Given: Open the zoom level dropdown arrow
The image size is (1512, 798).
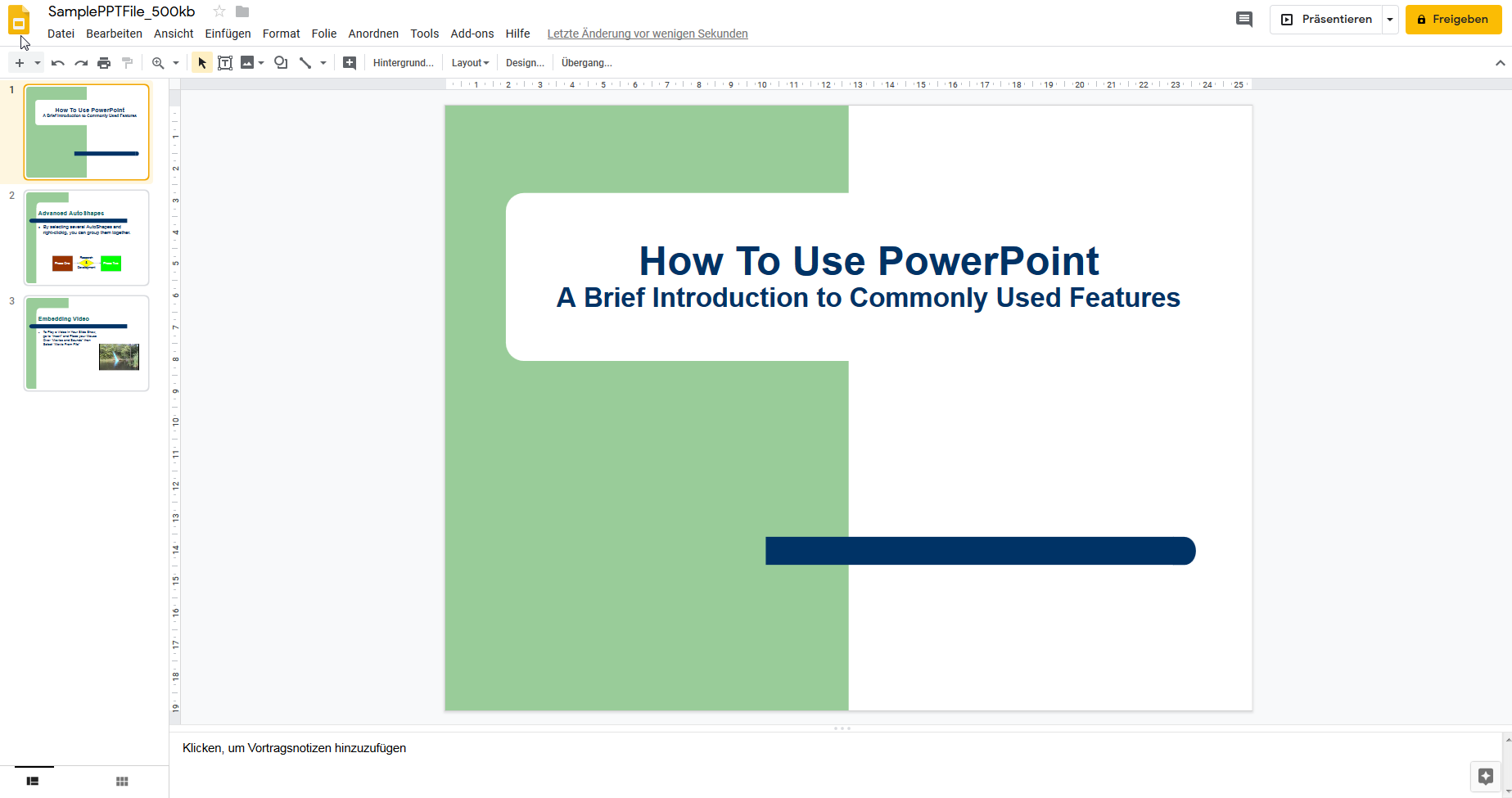Looking at the screenshot, I should pyautogui.click(x=175, y=63).
